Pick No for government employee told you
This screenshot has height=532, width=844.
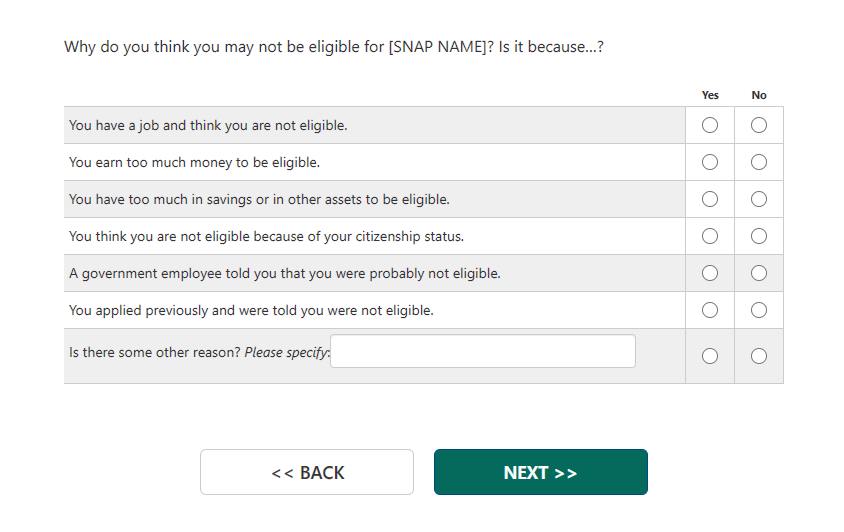(759, 273)
